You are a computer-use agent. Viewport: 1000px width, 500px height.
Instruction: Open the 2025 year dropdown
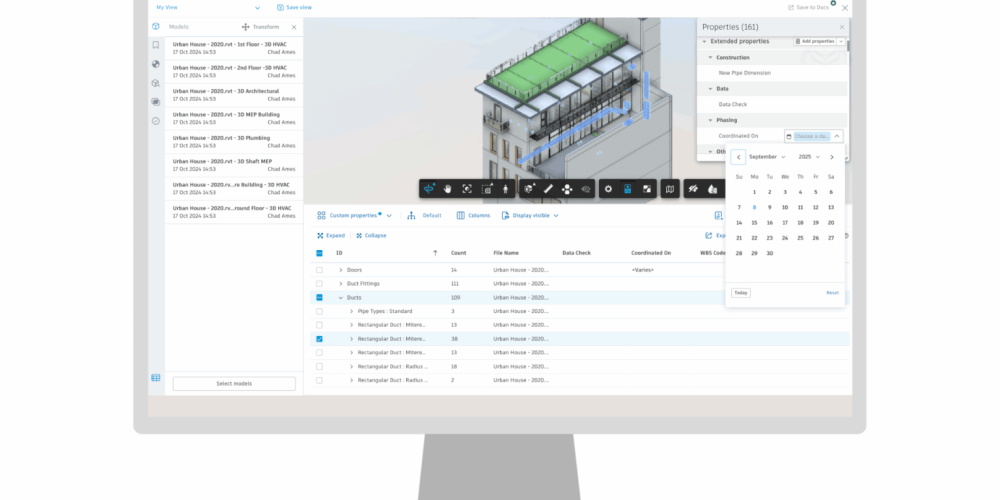809,157
